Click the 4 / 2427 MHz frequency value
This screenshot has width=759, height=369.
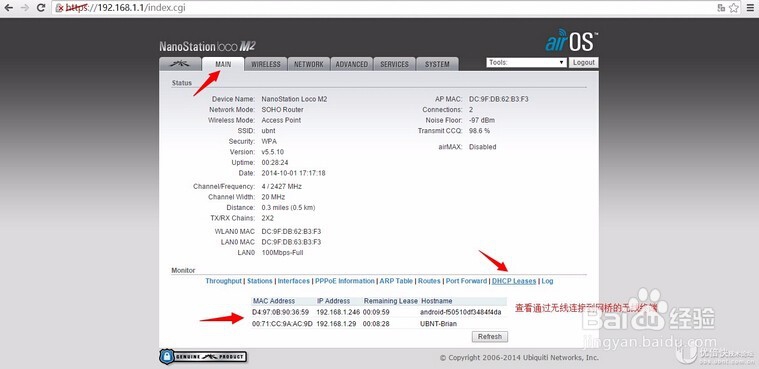[x=282, y=186]
